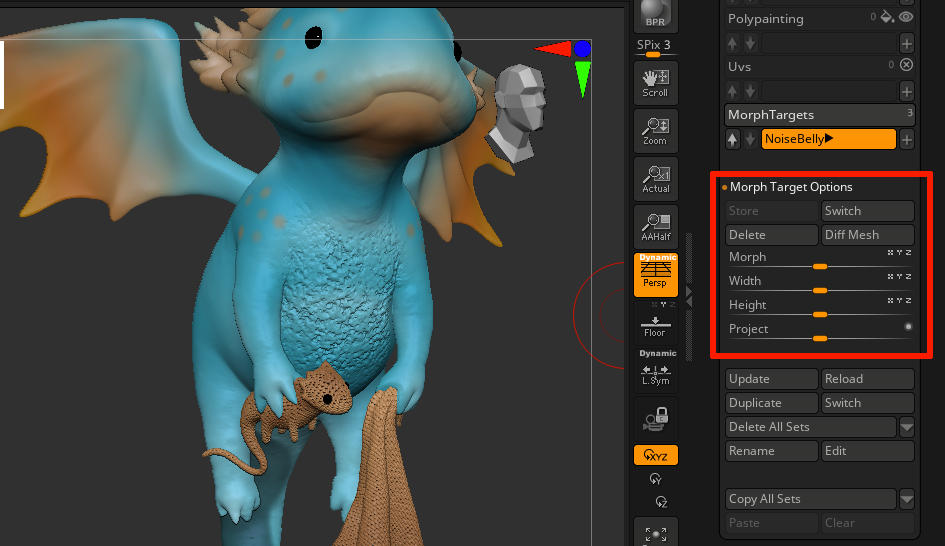Toggle the Polypainting eye visibility icon
Screen dimensions: 945x546
pos(906,17)
